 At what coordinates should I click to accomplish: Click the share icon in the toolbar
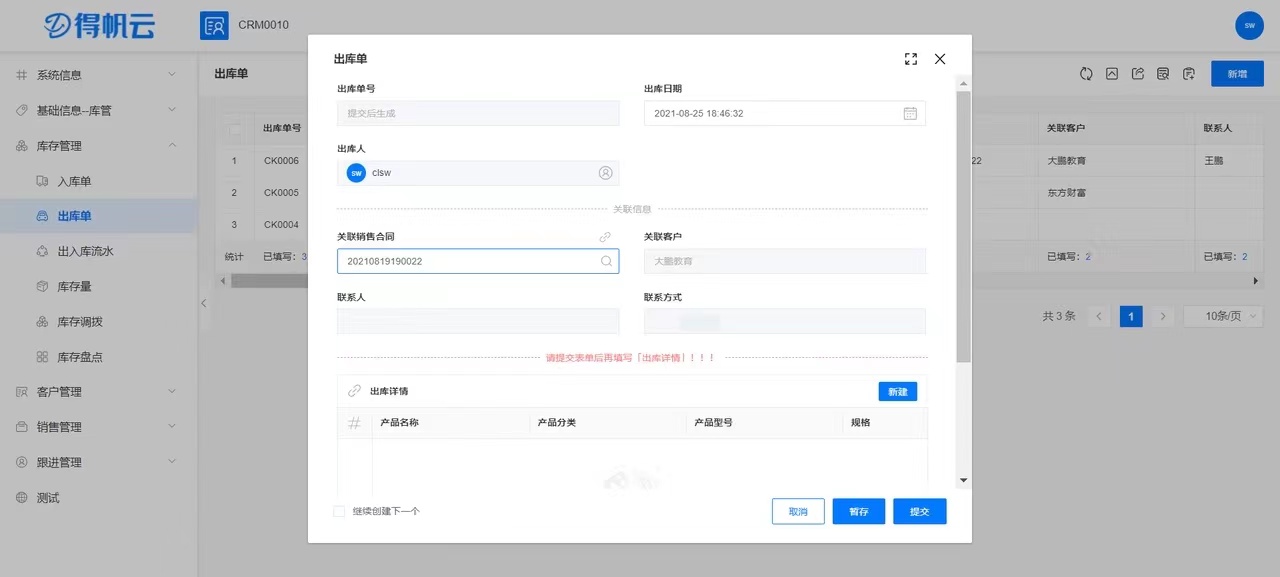click(1138, 73)
